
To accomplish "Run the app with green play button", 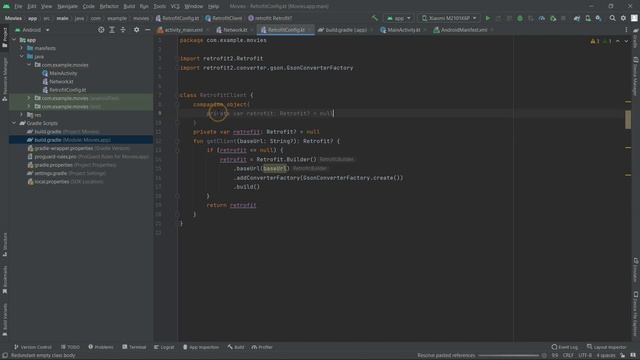I will tap(488, 18).
